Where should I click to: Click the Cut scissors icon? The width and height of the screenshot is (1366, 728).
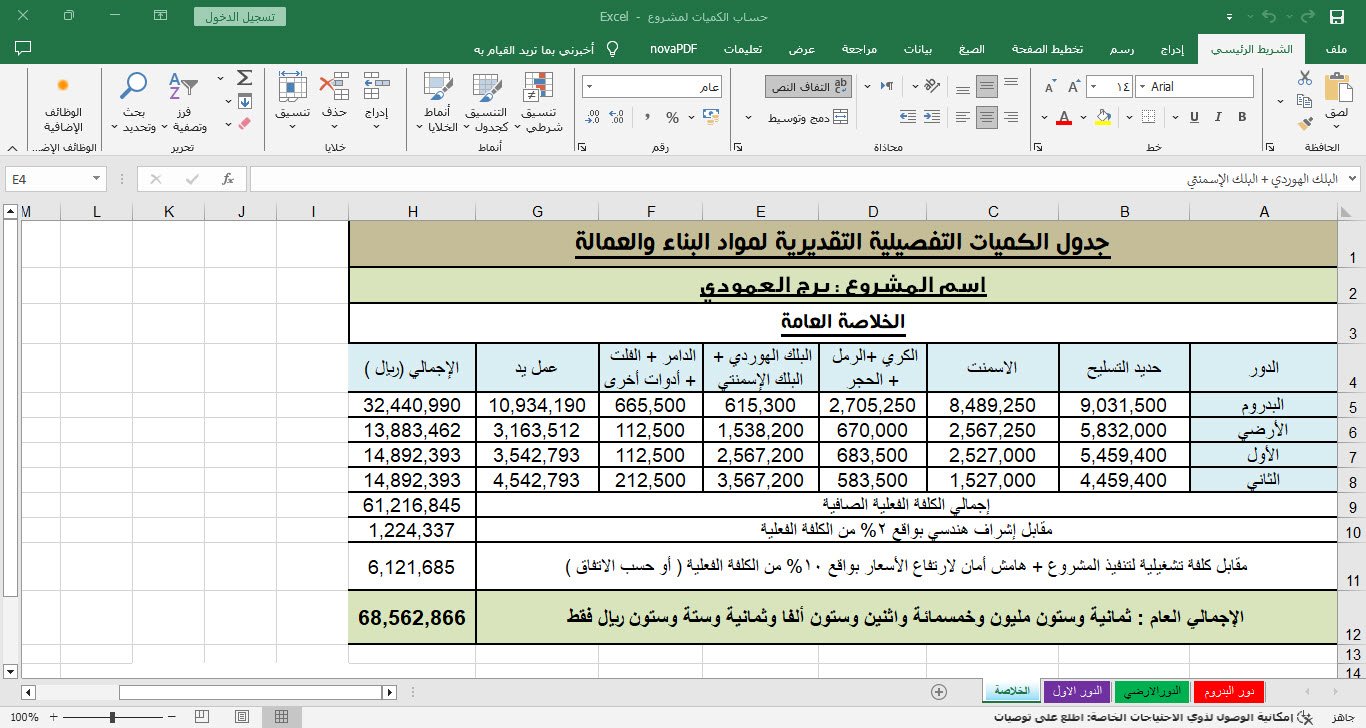(x=1305, y=77)
